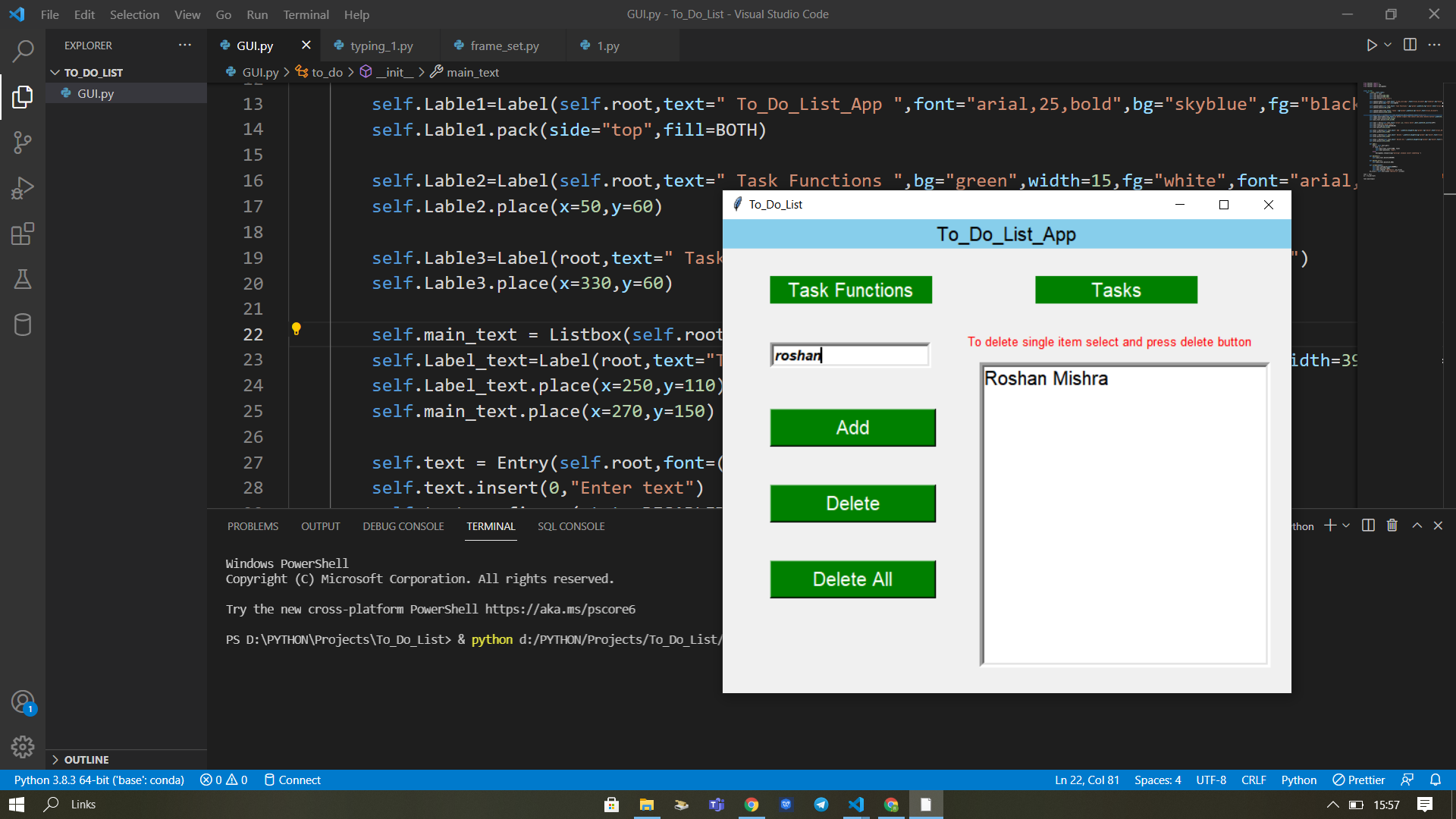Open the DEBUG CONSOLE tab
Screen dimensions: 1456x819
tap(403, 526)
